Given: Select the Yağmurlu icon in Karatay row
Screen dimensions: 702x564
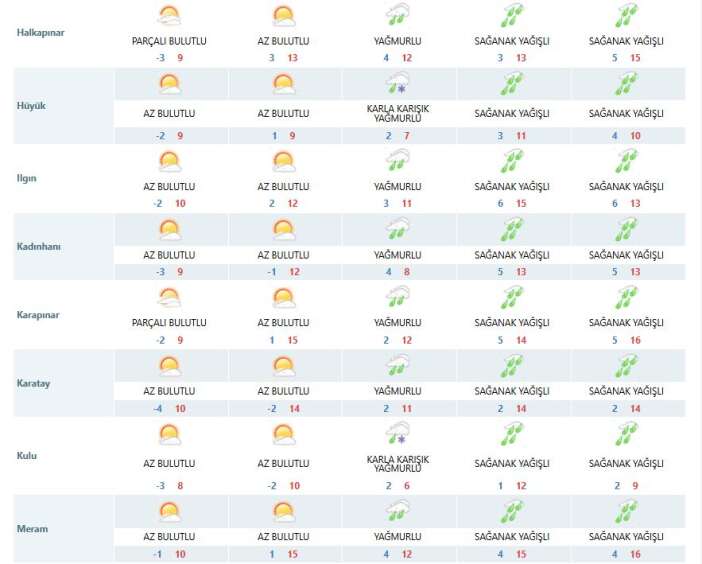Looking at the screenshot, I should [x=397, y=365].
